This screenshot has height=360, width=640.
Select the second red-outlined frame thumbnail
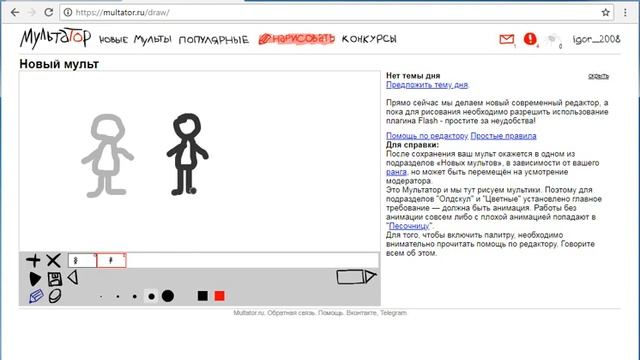click(x=111, y=260)
